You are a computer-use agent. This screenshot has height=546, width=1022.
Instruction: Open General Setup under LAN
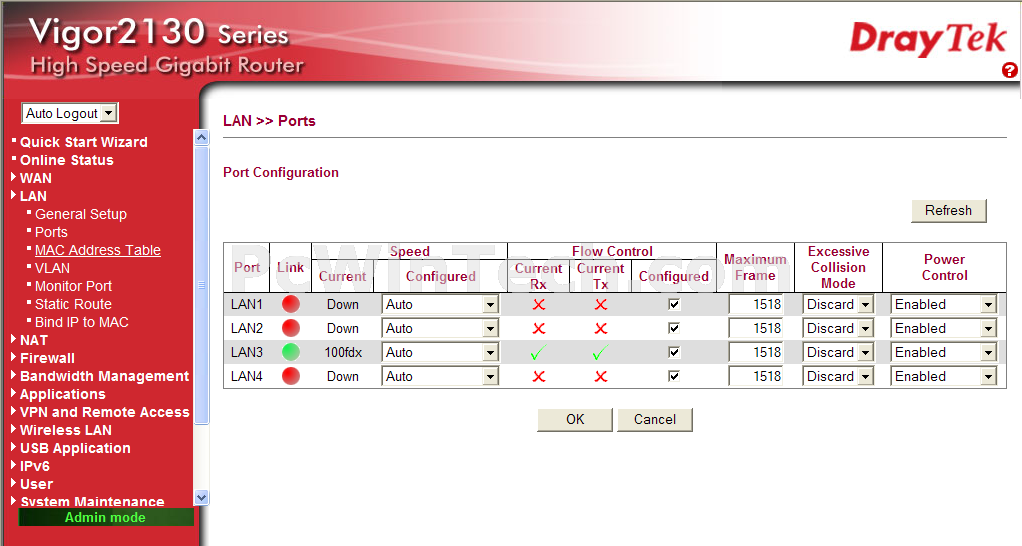pyautogui.click(x=81, y=214)
